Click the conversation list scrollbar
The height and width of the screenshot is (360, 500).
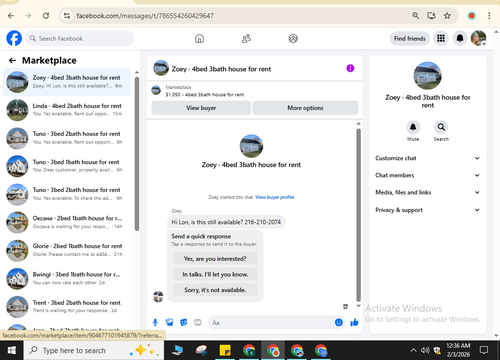[137, 153]
